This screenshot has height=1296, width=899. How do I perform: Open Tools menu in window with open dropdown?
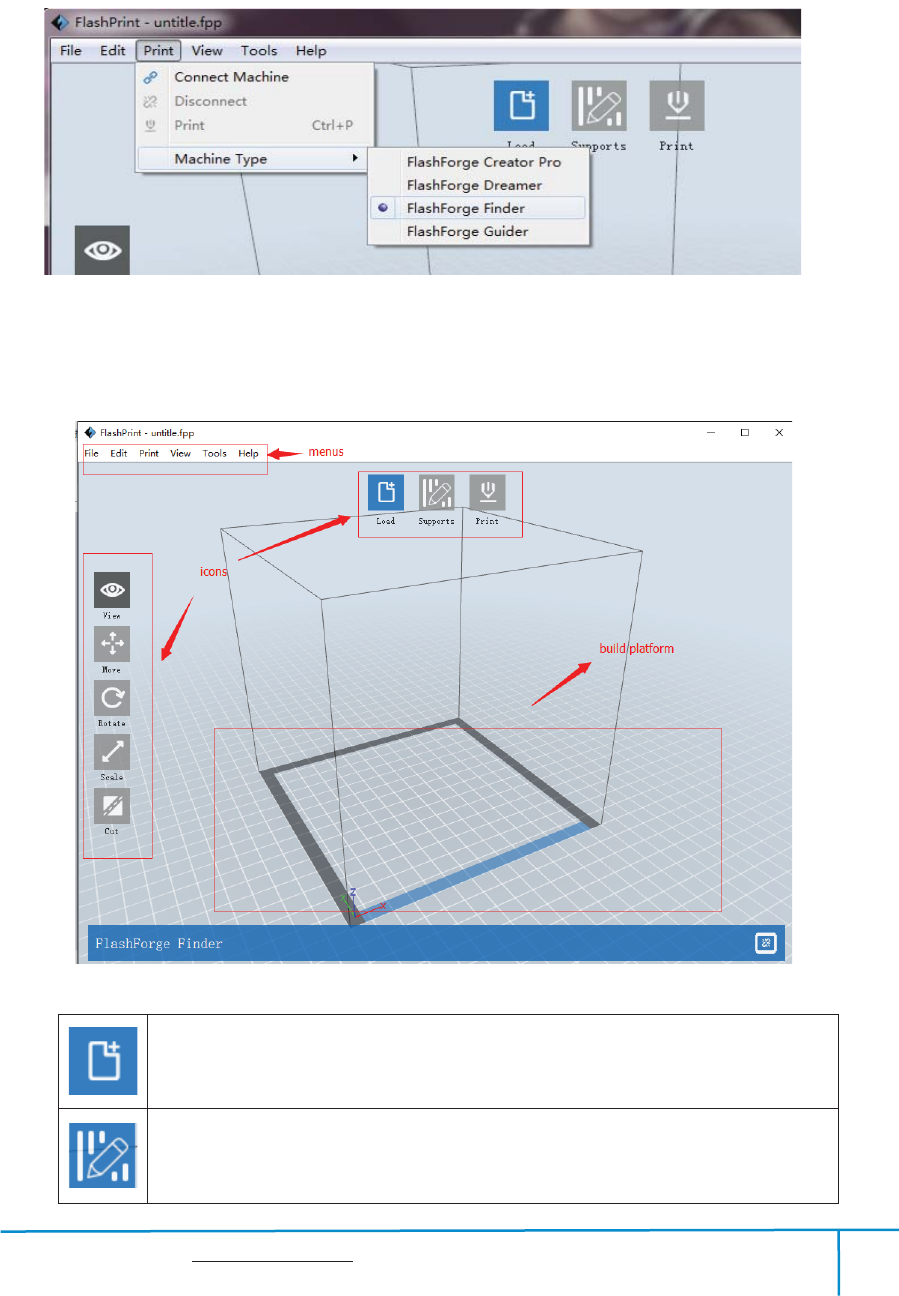[259, 51]
